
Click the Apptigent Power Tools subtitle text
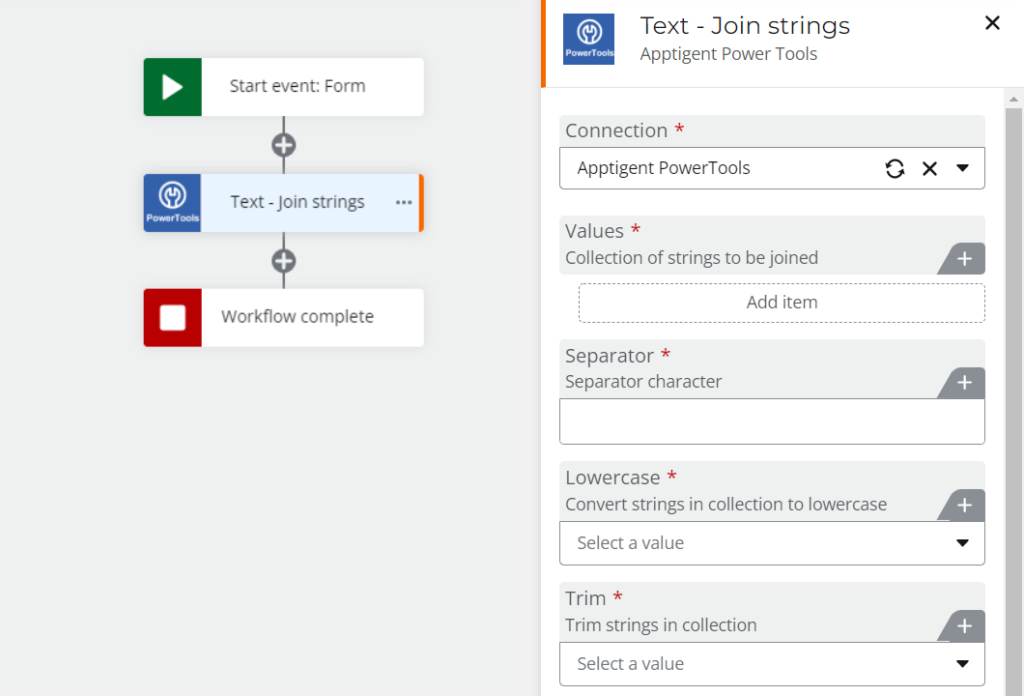(x=728, y=54)
